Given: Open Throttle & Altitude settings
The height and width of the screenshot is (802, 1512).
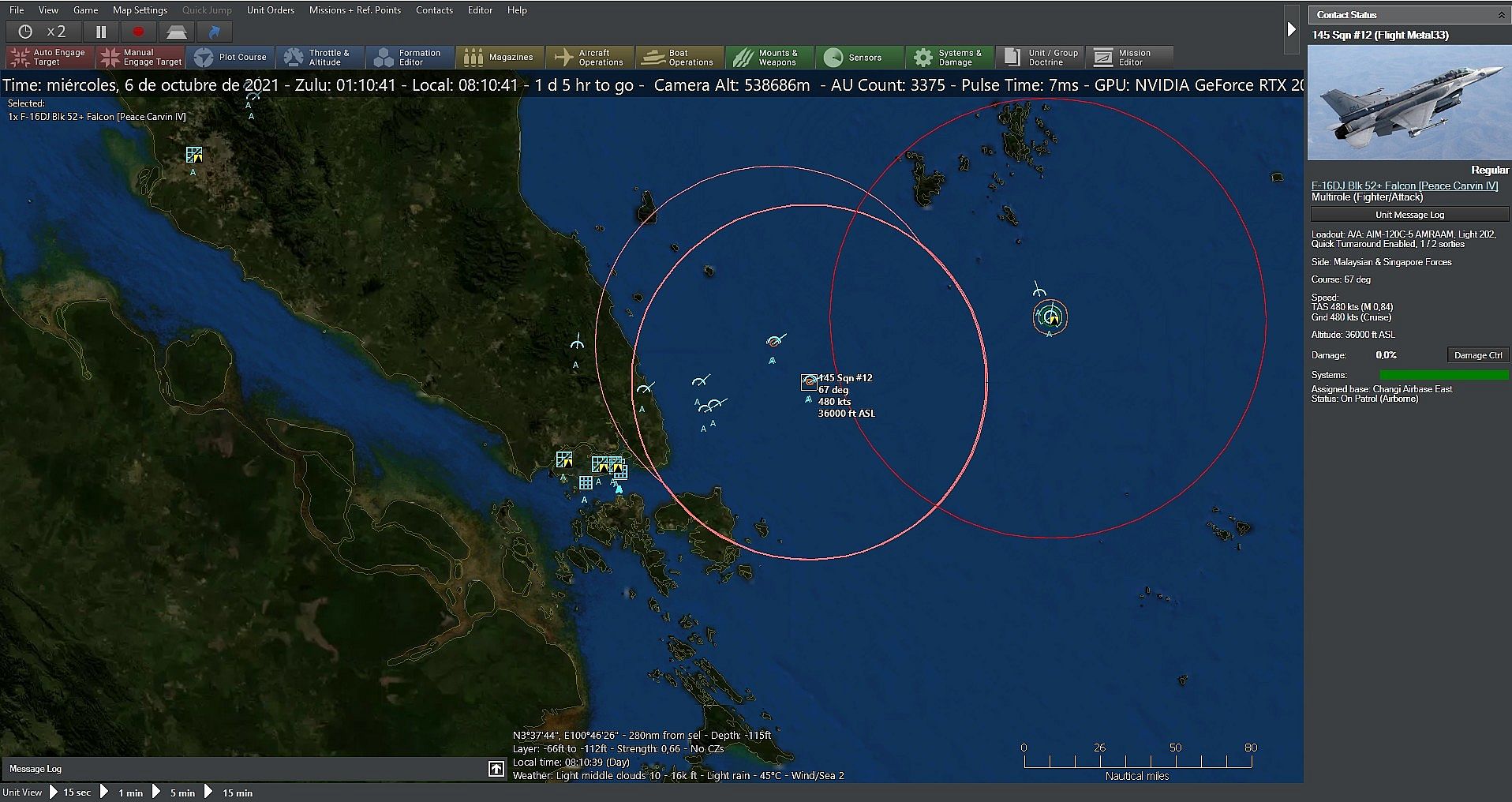Looking at the screenshot, I should 320,57.
